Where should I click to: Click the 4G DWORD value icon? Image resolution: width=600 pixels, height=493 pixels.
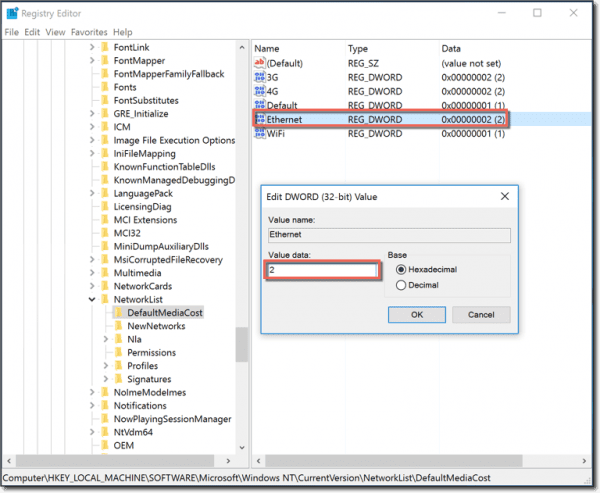(x=260, y=91)
